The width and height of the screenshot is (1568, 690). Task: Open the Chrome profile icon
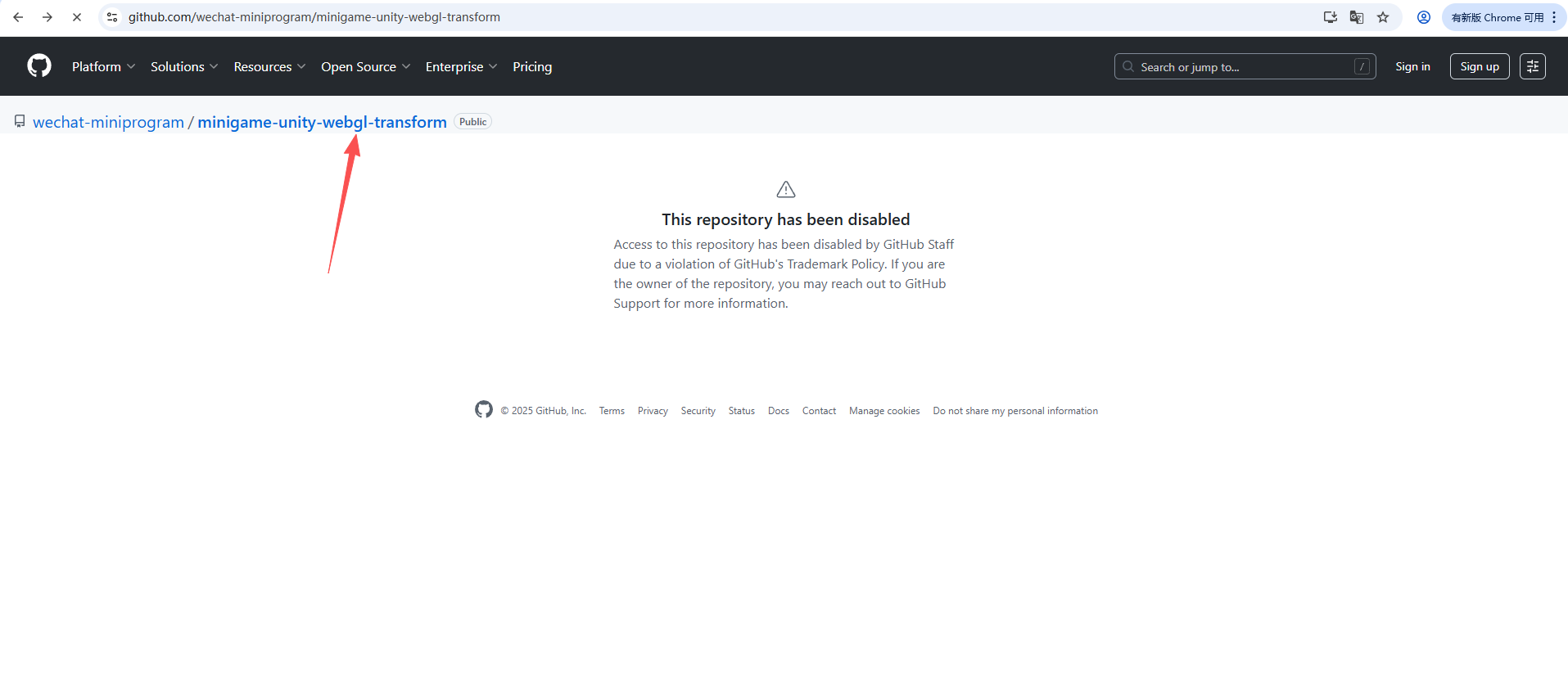pyautogui.click(x=1424, y=17)
